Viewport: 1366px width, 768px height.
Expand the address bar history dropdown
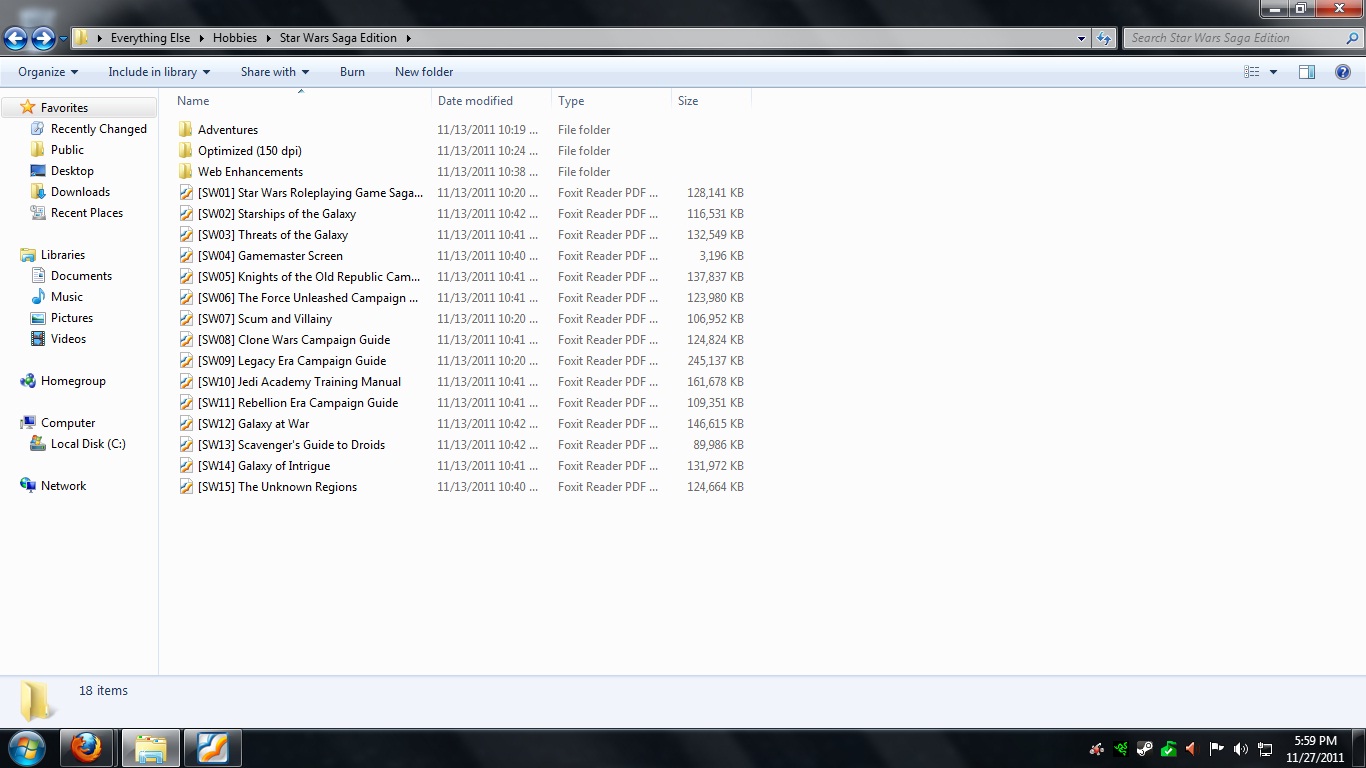[1082, 38]
